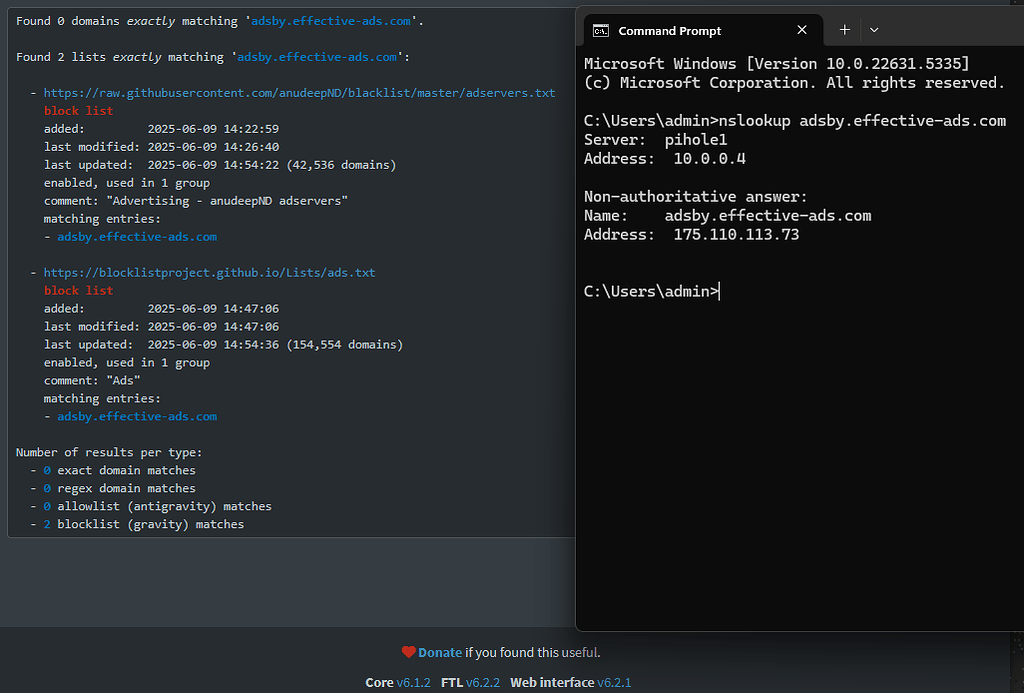Click the red heart icon beside Donate
This screenshot has width=1024, height=693.
(409, 651)
